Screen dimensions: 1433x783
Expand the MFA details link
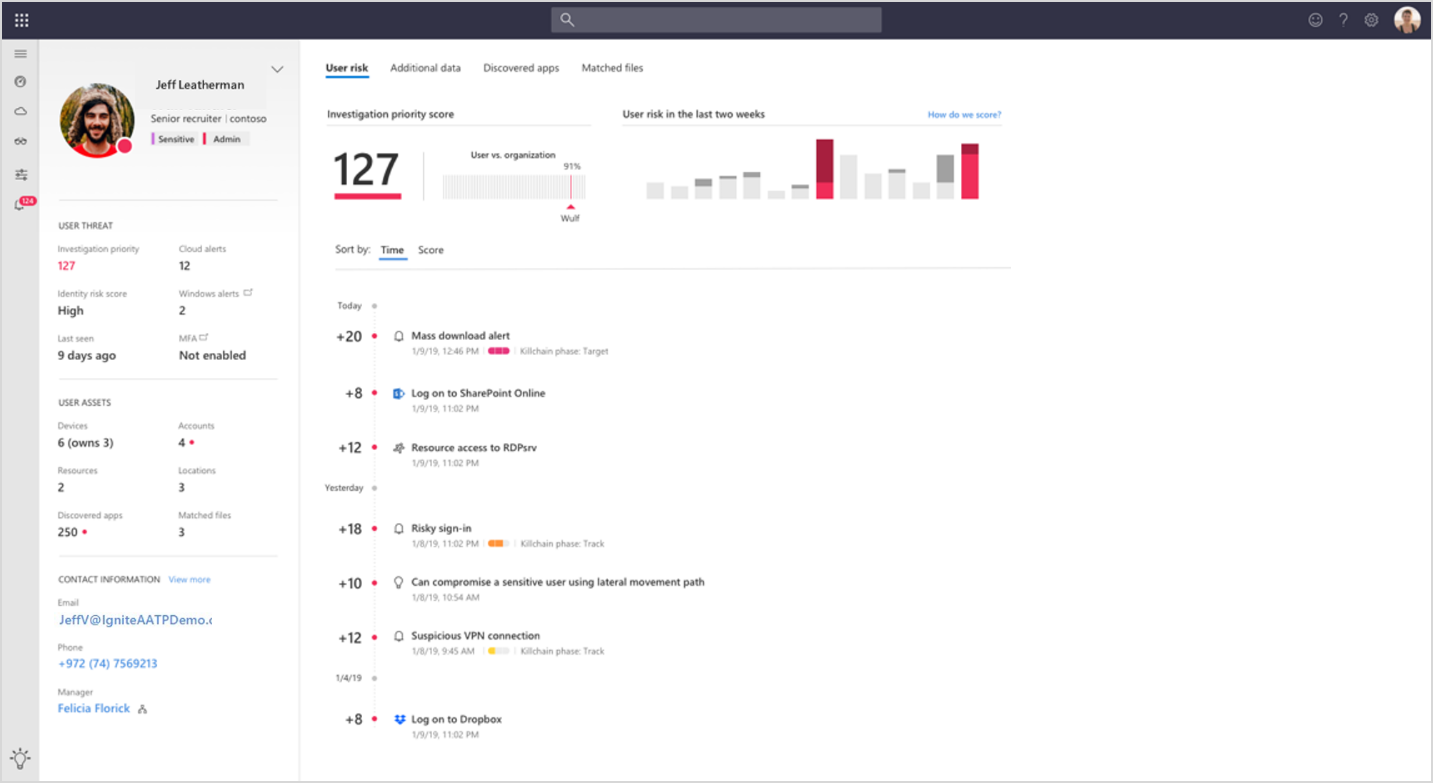(x=202, y=335)
